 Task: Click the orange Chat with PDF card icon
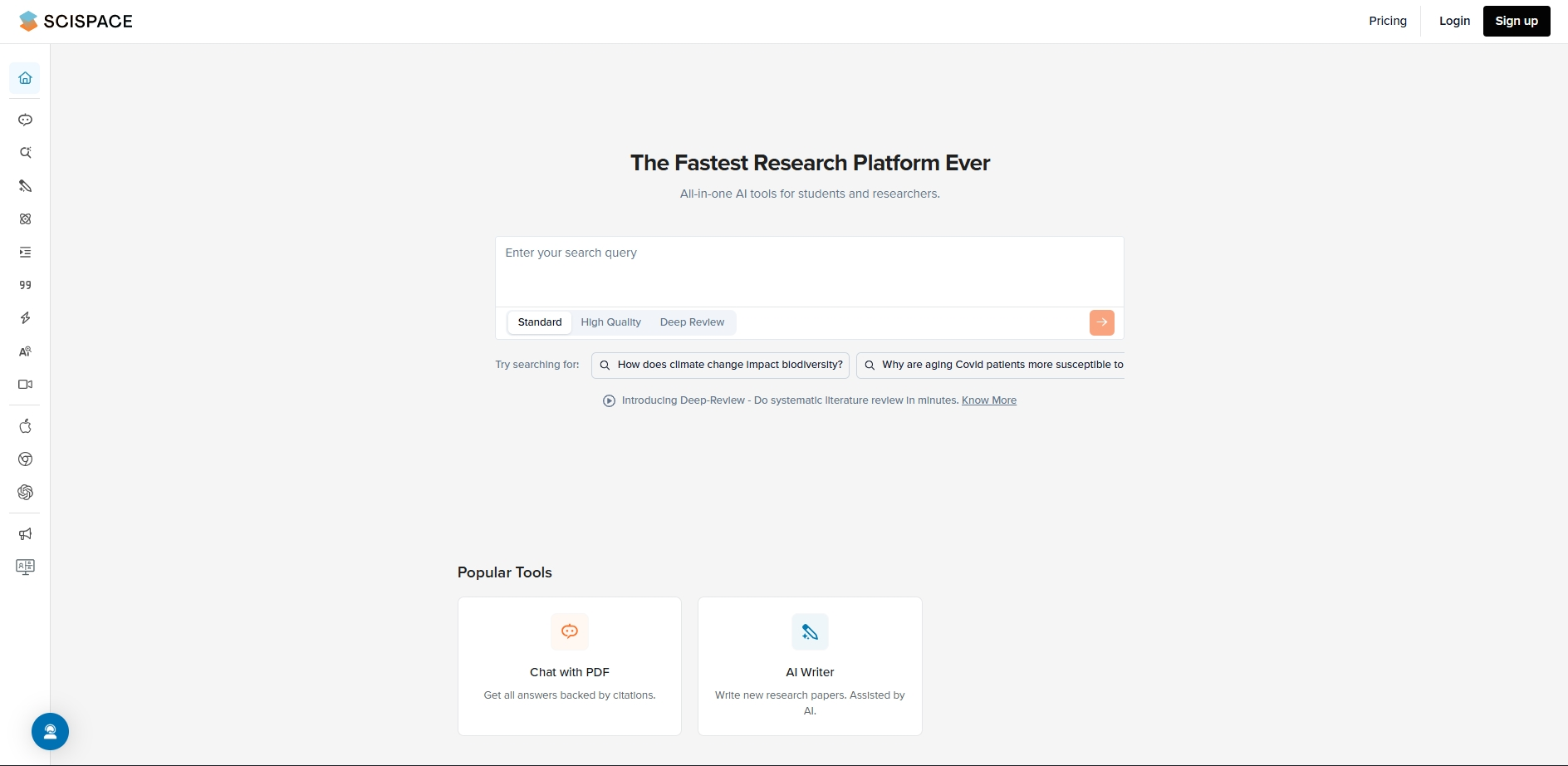pyautogui.click(x=570, y=631)
